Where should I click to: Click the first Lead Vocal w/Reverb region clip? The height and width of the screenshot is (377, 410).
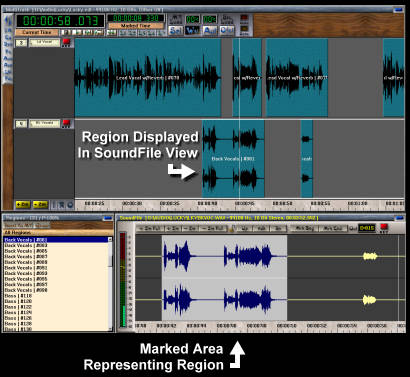click(148, 78)
